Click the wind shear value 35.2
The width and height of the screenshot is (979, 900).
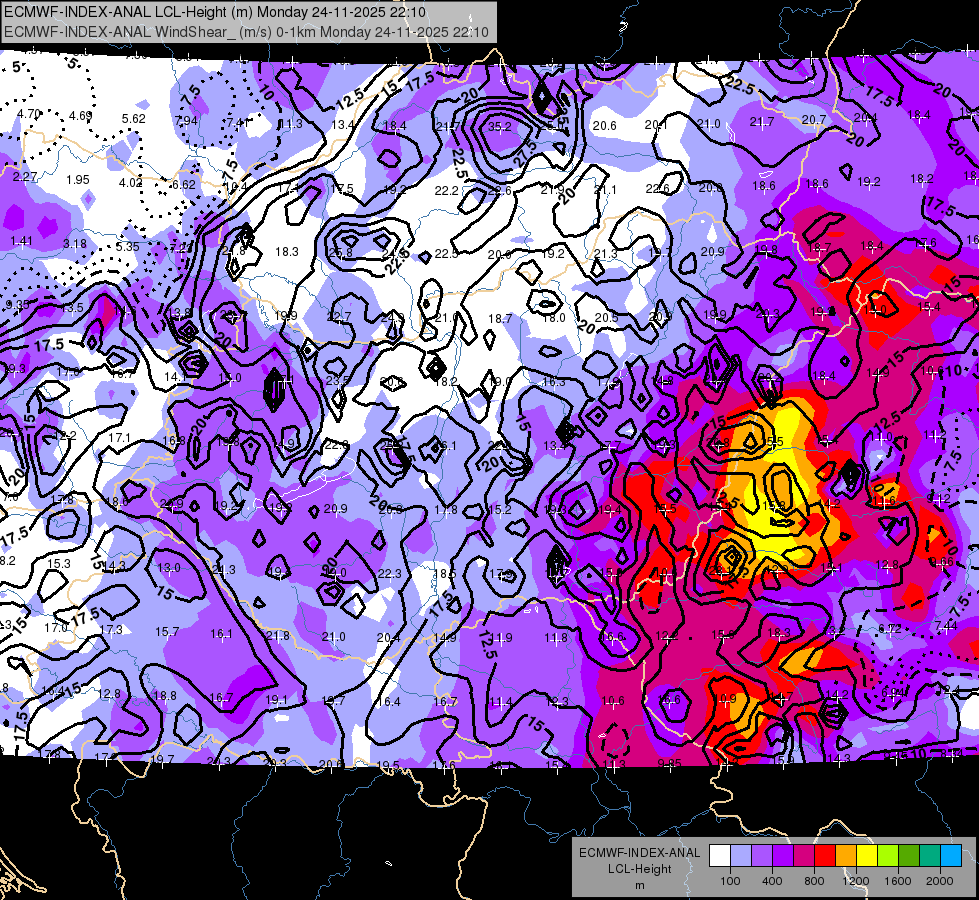click(499, 127)
